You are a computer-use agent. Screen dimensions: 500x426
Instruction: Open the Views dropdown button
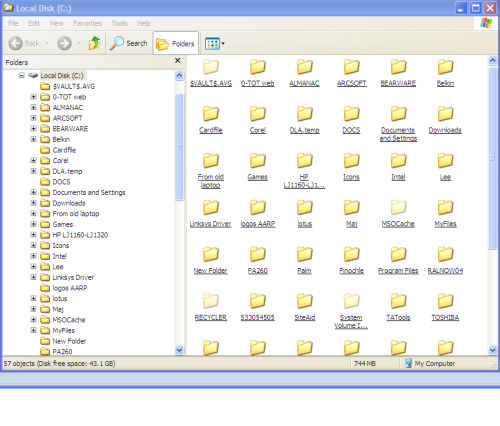[215, 43]
